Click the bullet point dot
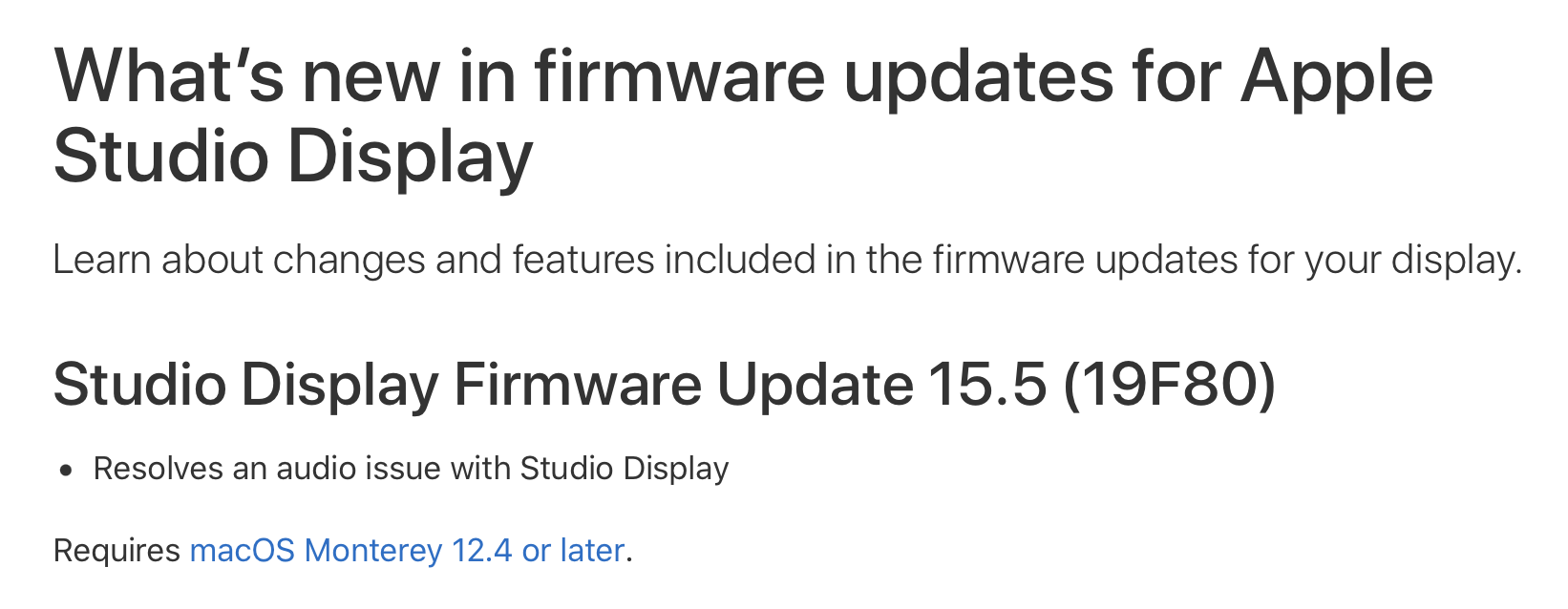1568x609 pixels. pos(65,471)
